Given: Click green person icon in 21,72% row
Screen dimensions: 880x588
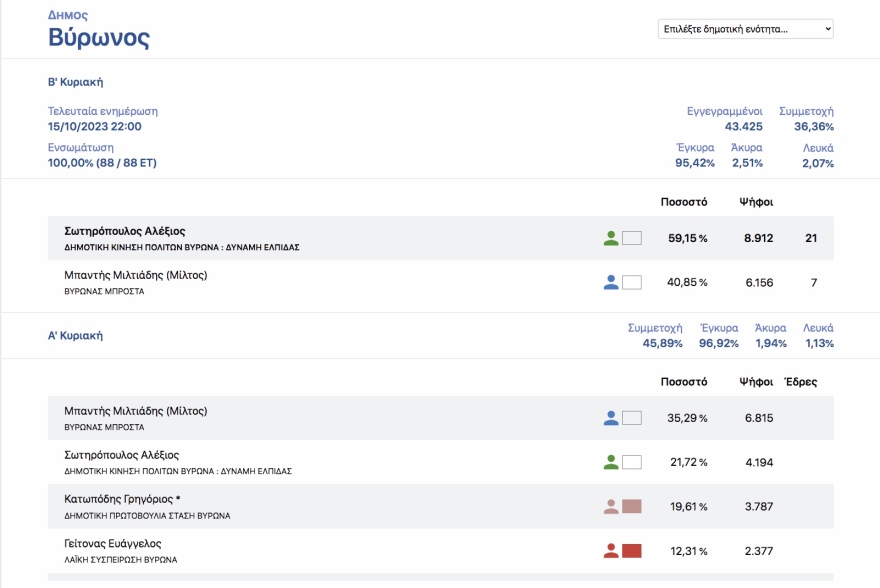Looking at the screenshot, I should [x=611, y=462].
